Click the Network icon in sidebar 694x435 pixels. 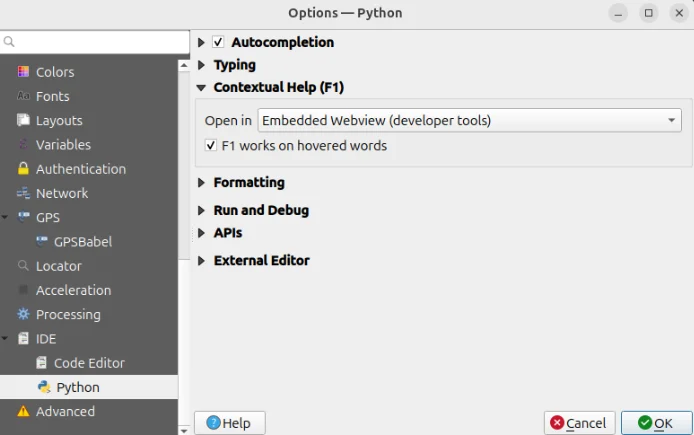click(24, 193)
